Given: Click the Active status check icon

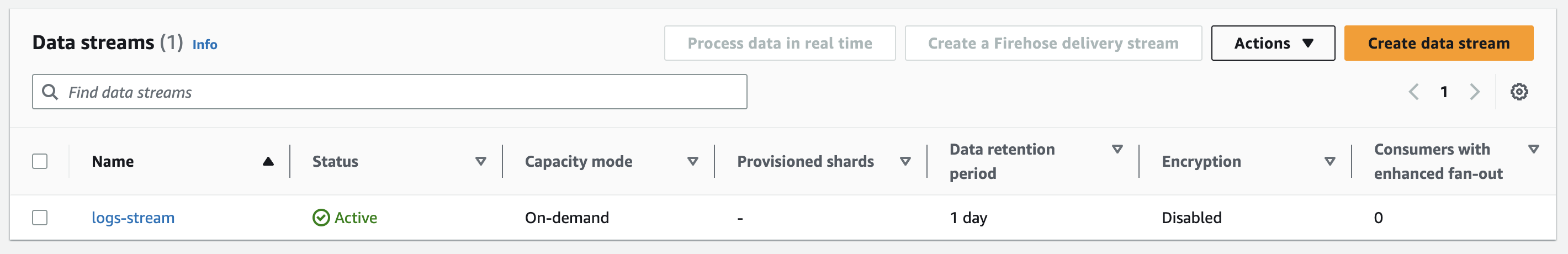Looking at the screenshot, I should (321, 218).
